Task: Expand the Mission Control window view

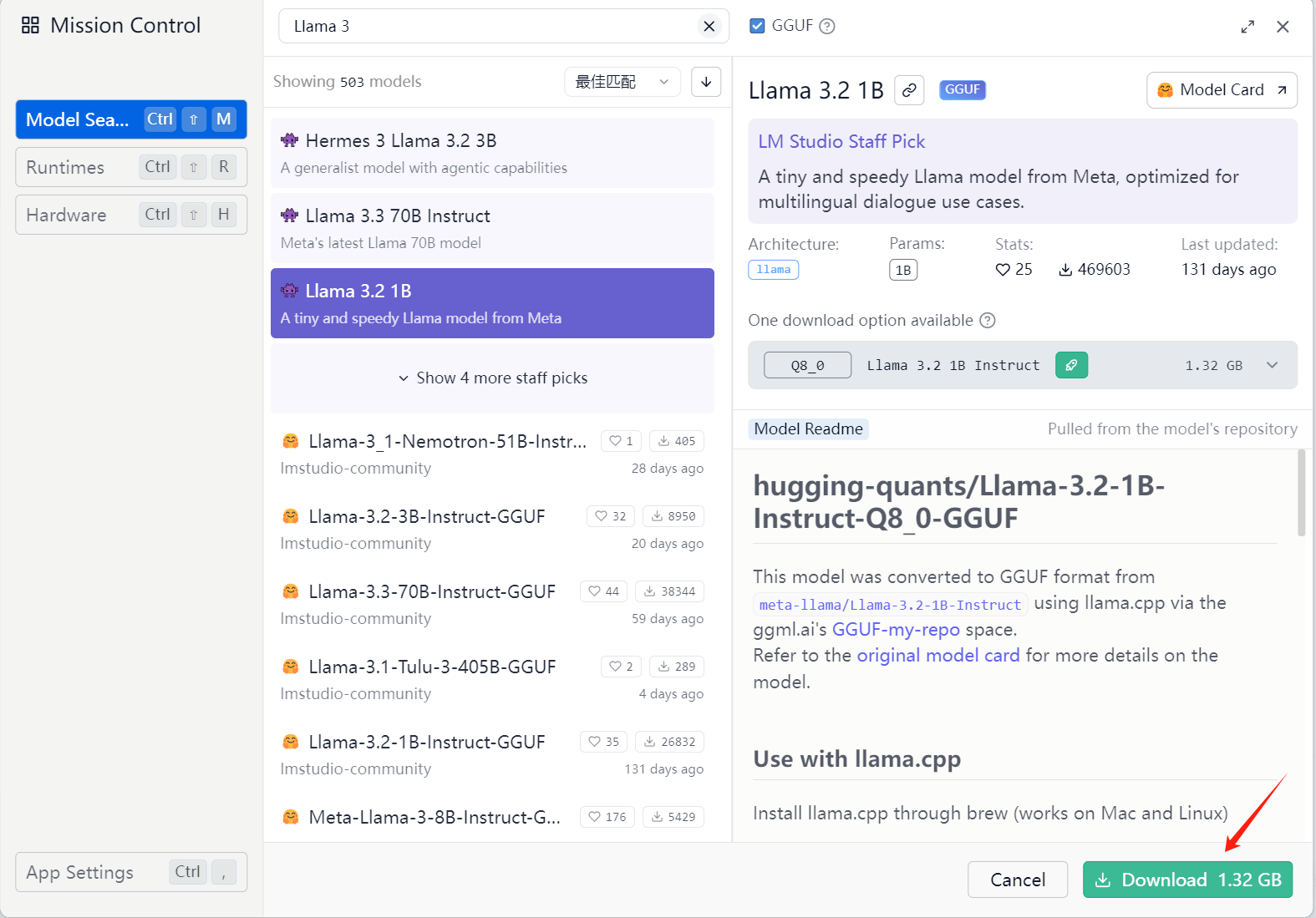Action: [x=1247, y=27]
